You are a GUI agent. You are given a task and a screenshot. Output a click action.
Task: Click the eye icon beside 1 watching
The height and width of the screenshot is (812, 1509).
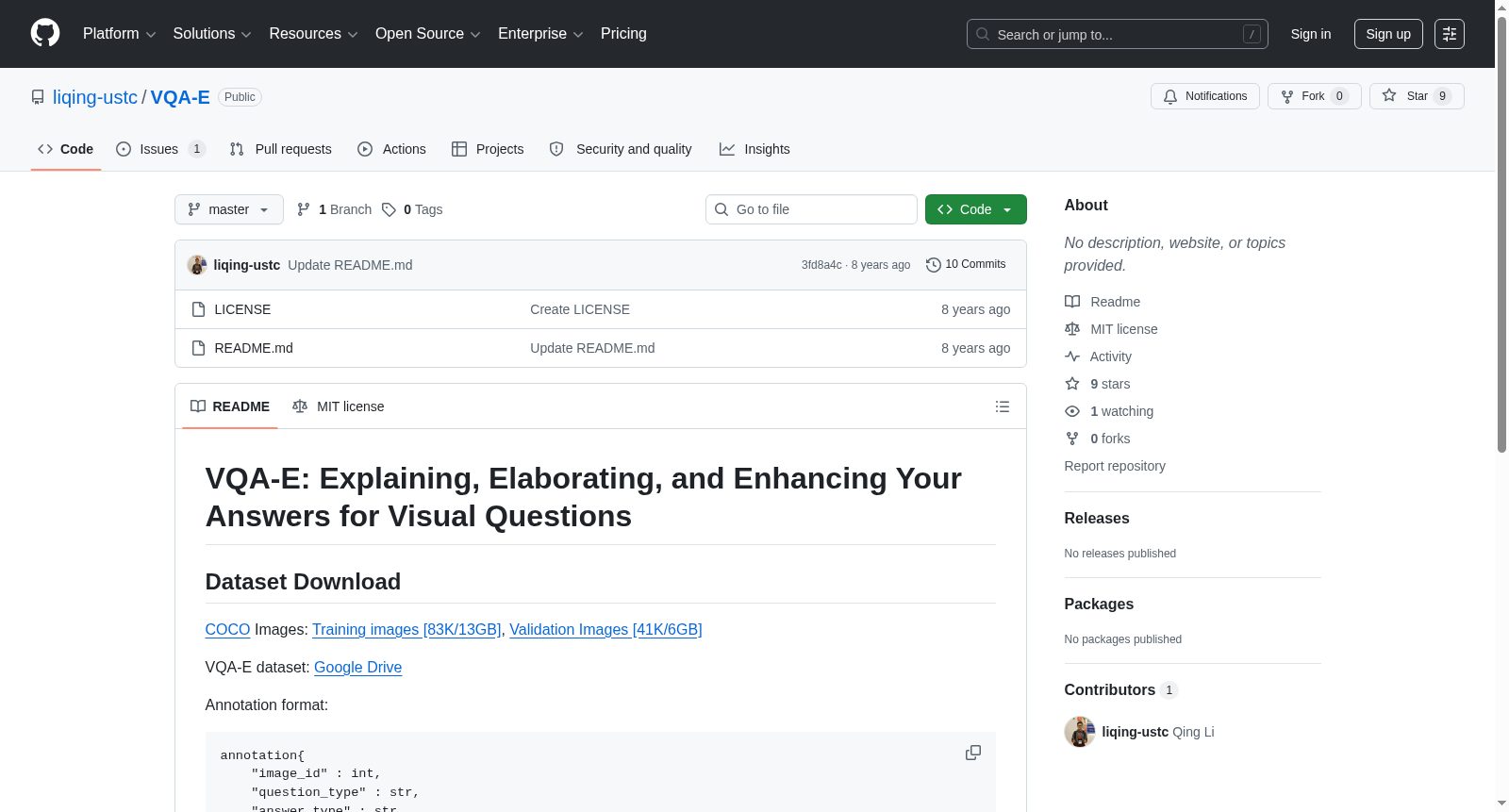1072,411
